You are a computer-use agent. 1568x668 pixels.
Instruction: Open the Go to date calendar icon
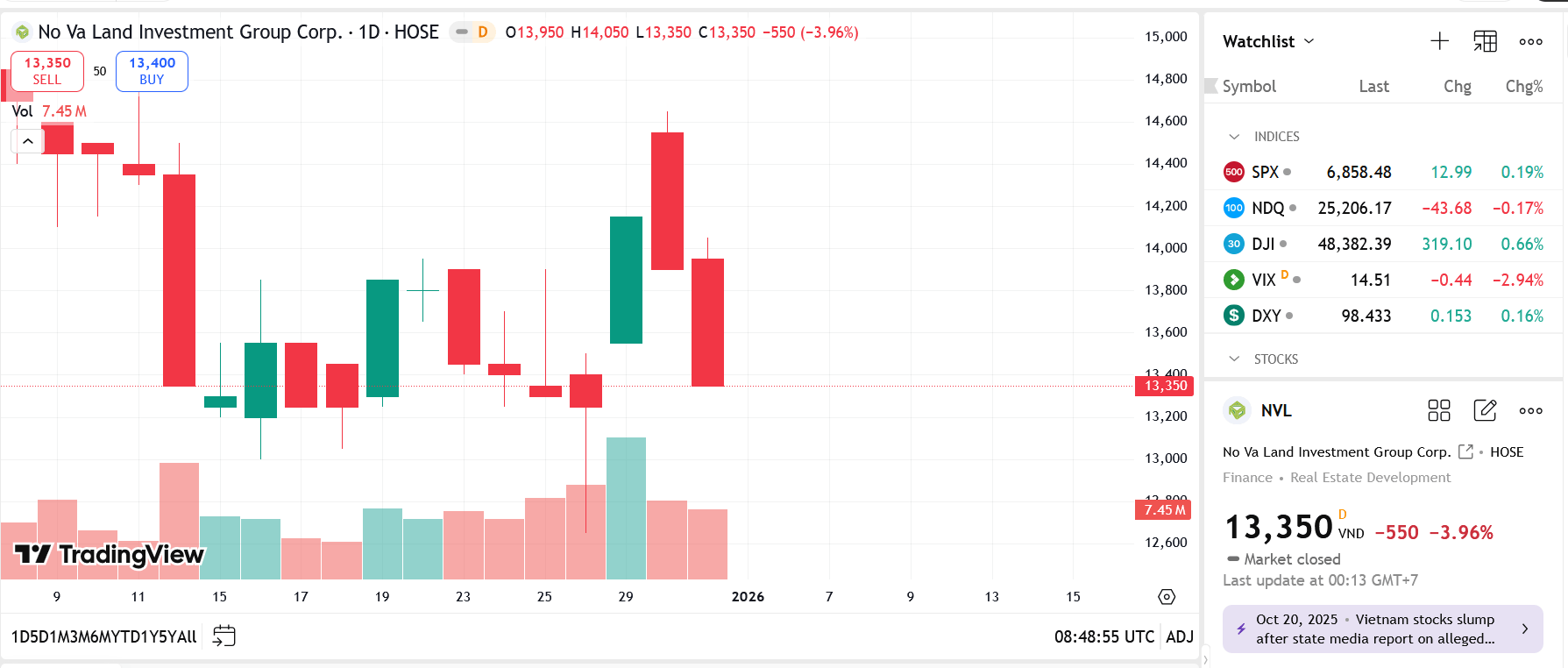(x=224, y=636)
